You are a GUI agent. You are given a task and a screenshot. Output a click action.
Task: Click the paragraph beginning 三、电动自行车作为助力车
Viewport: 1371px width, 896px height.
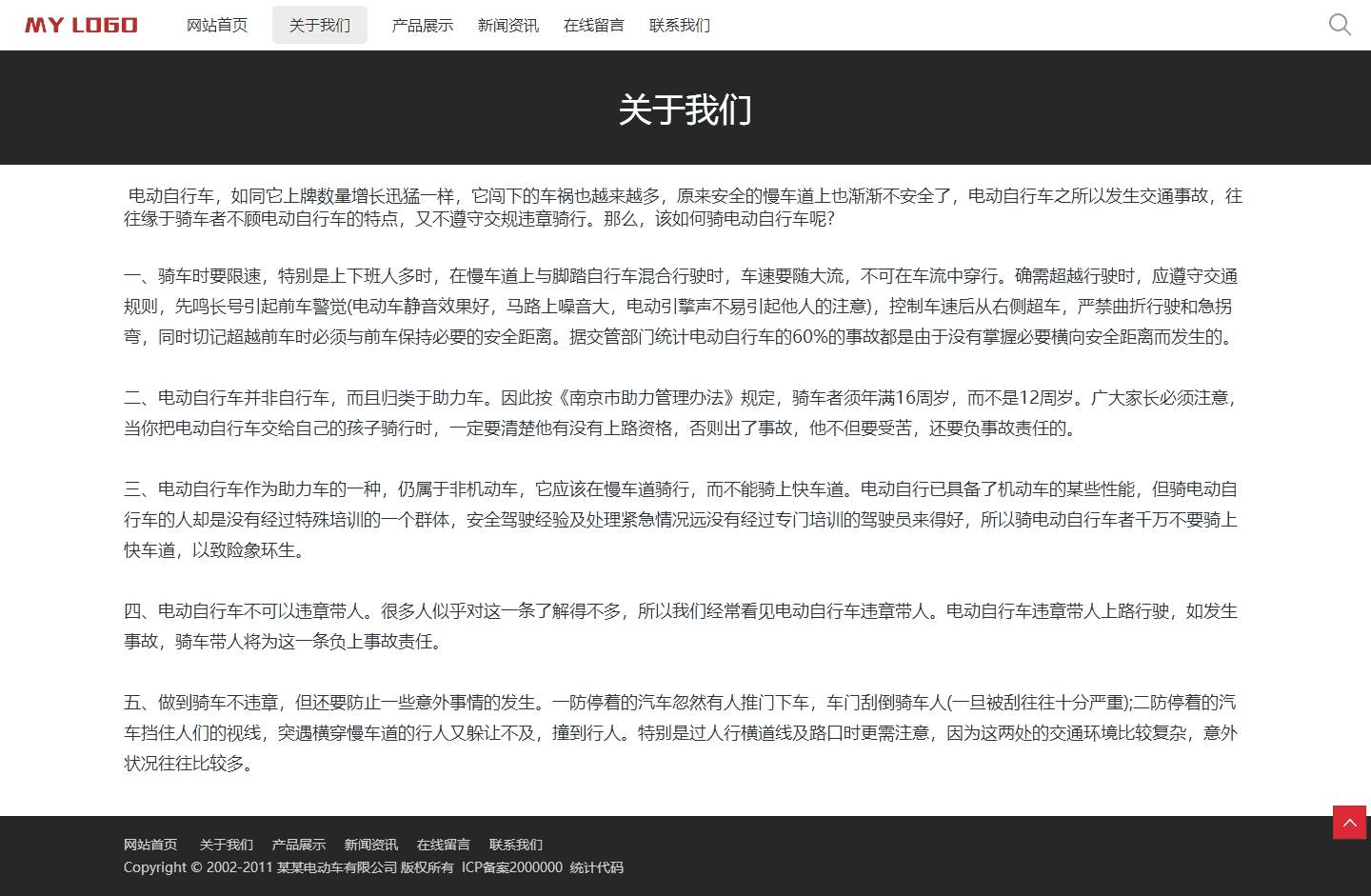click(x=681, y=520)
